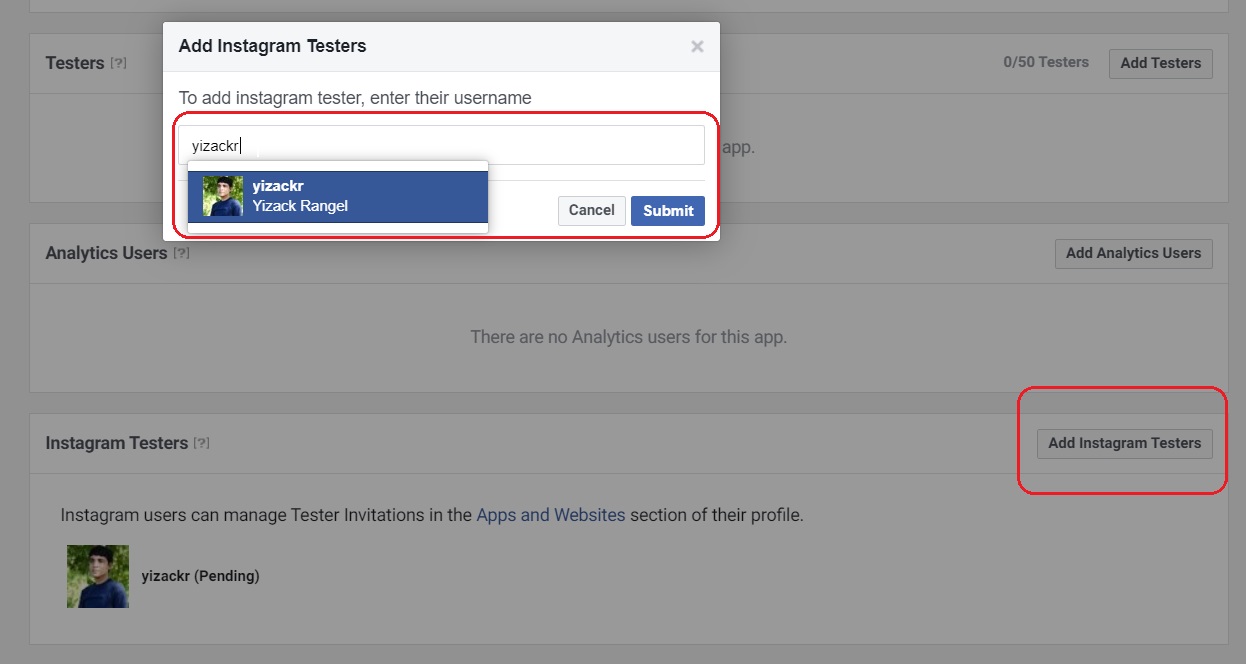Click the Instagram Testers section heading
Viewport: 1246px width, 664px height.
point(117,443)
